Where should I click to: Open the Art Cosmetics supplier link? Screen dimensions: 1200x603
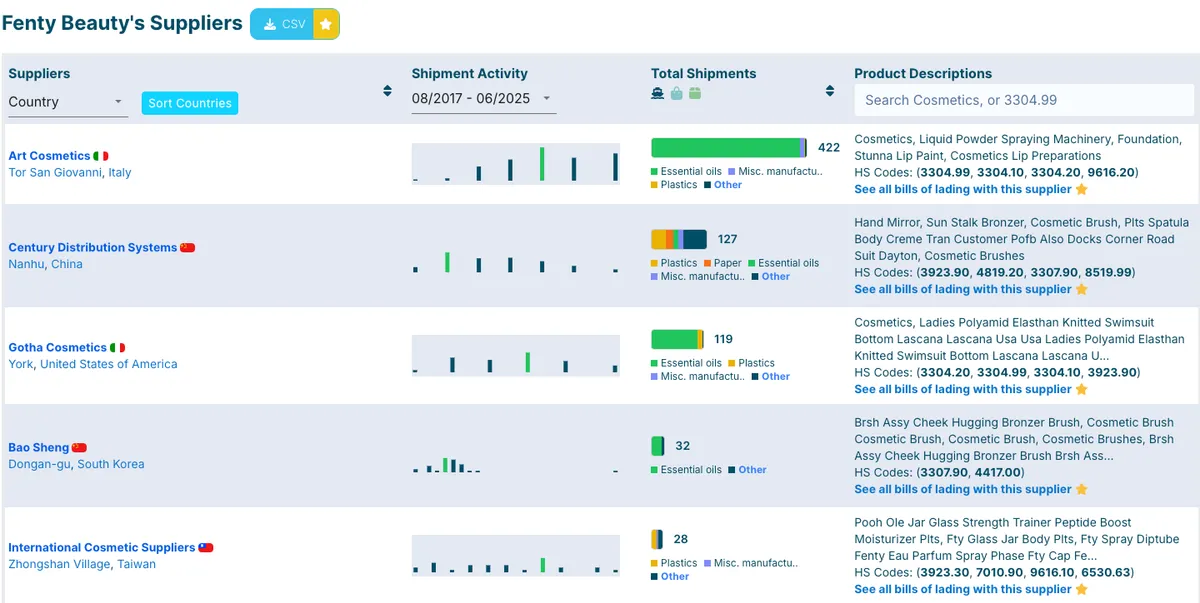49,156
